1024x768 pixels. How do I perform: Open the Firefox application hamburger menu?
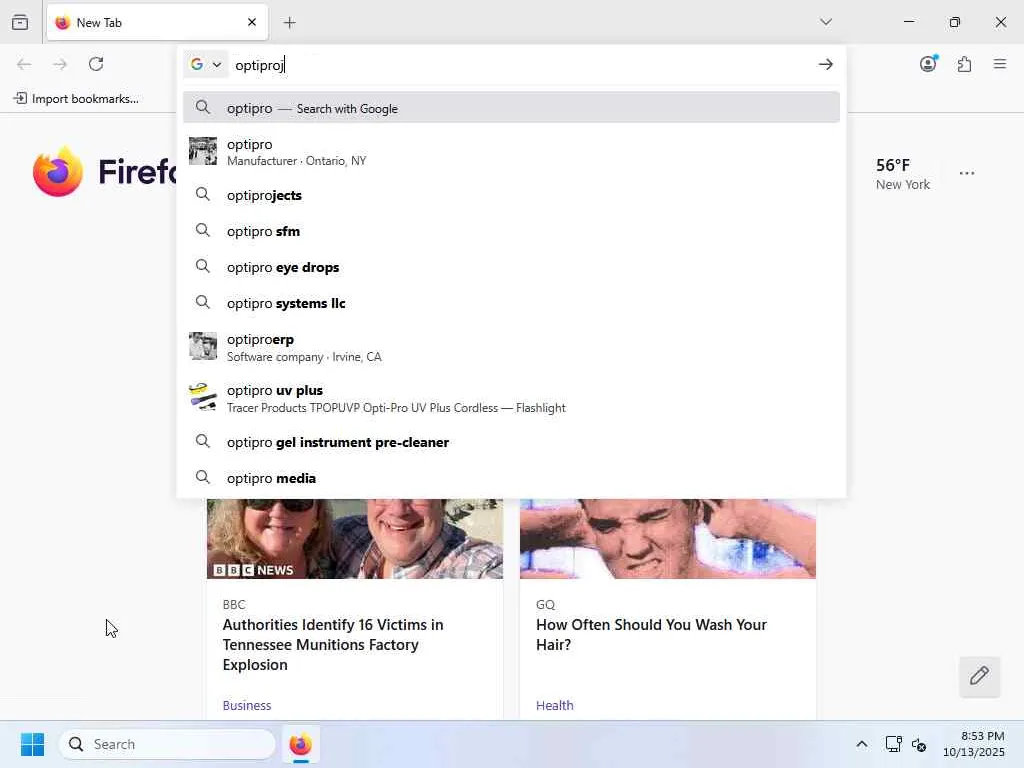point(1000,64)
